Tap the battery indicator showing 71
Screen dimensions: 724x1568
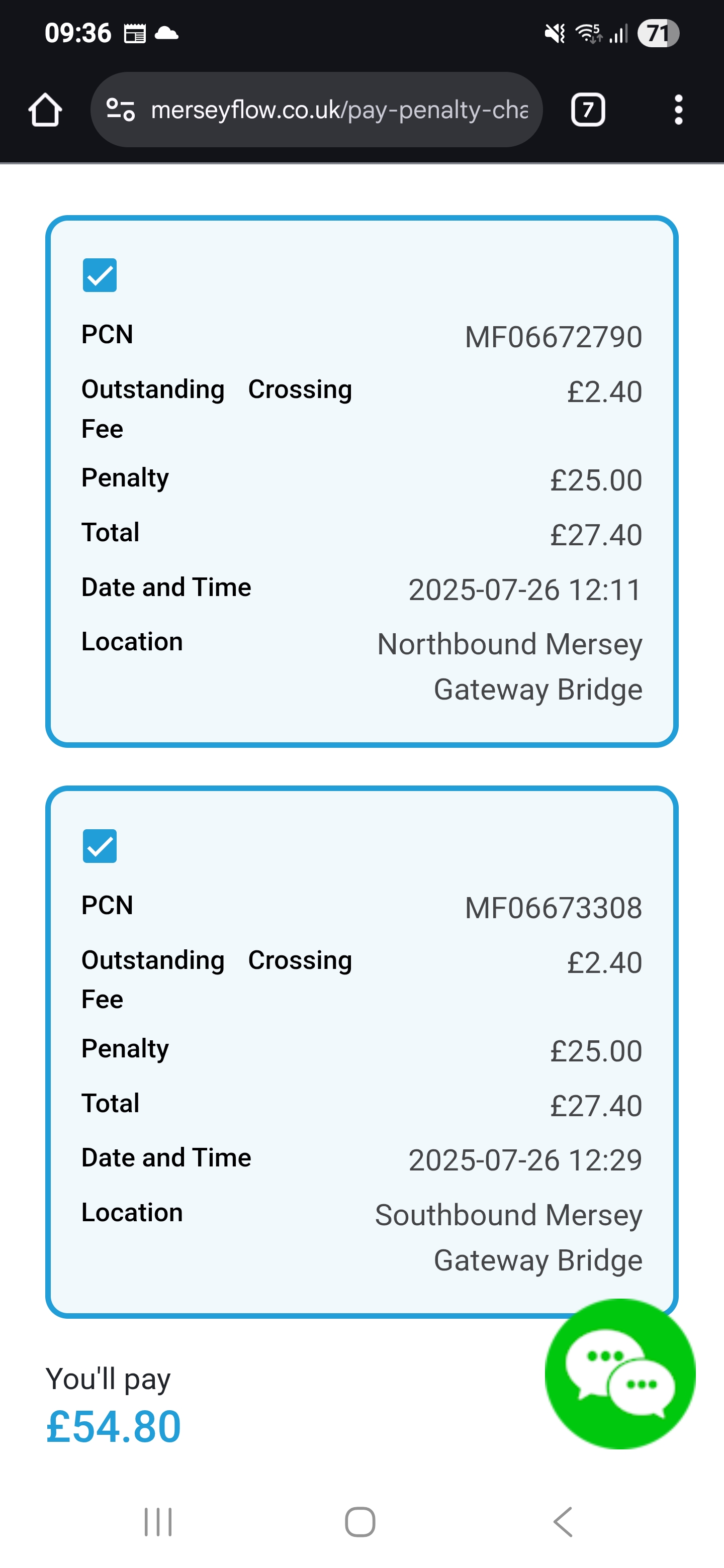point(658,34)
